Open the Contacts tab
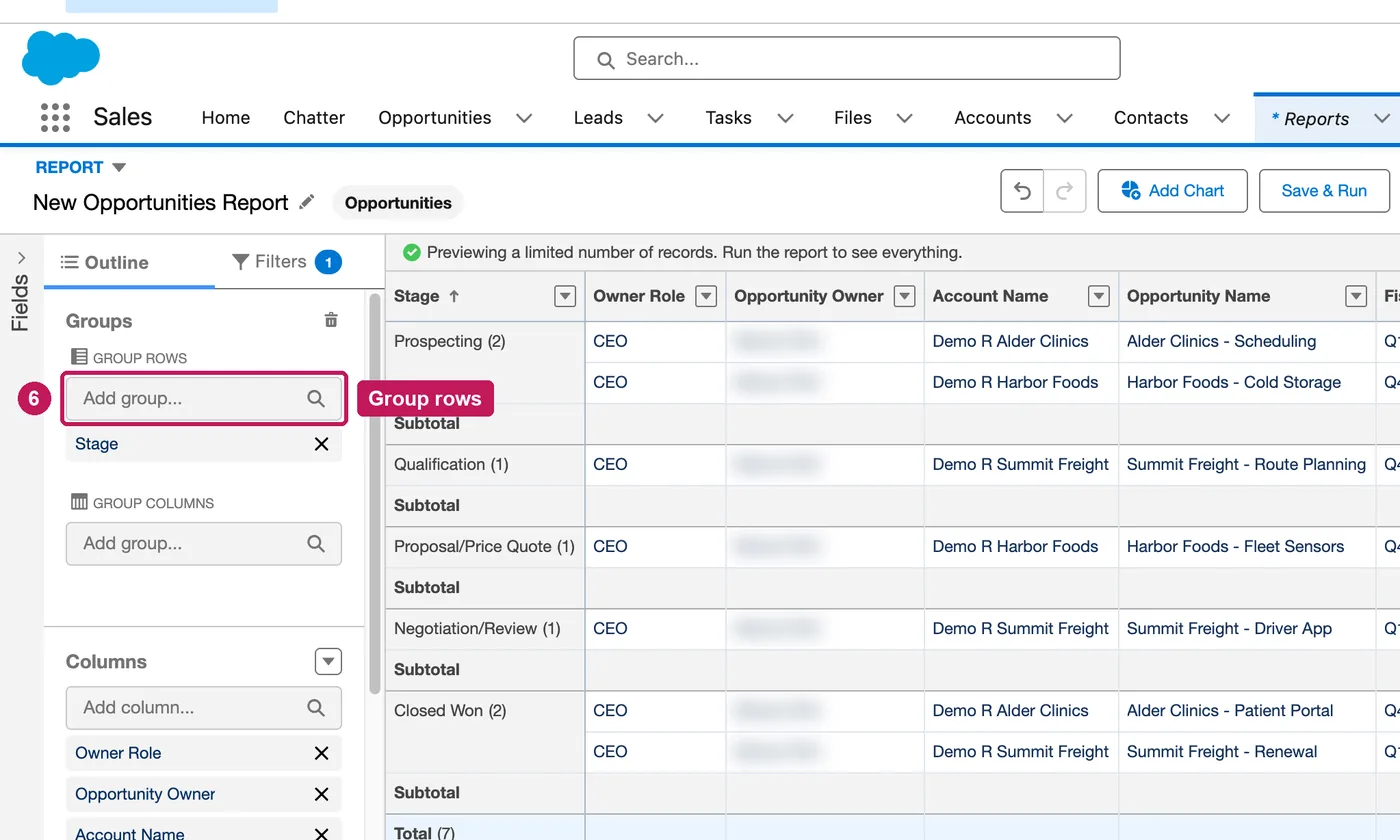Screen dimensions: 1400x840 tap(1151, 118)
